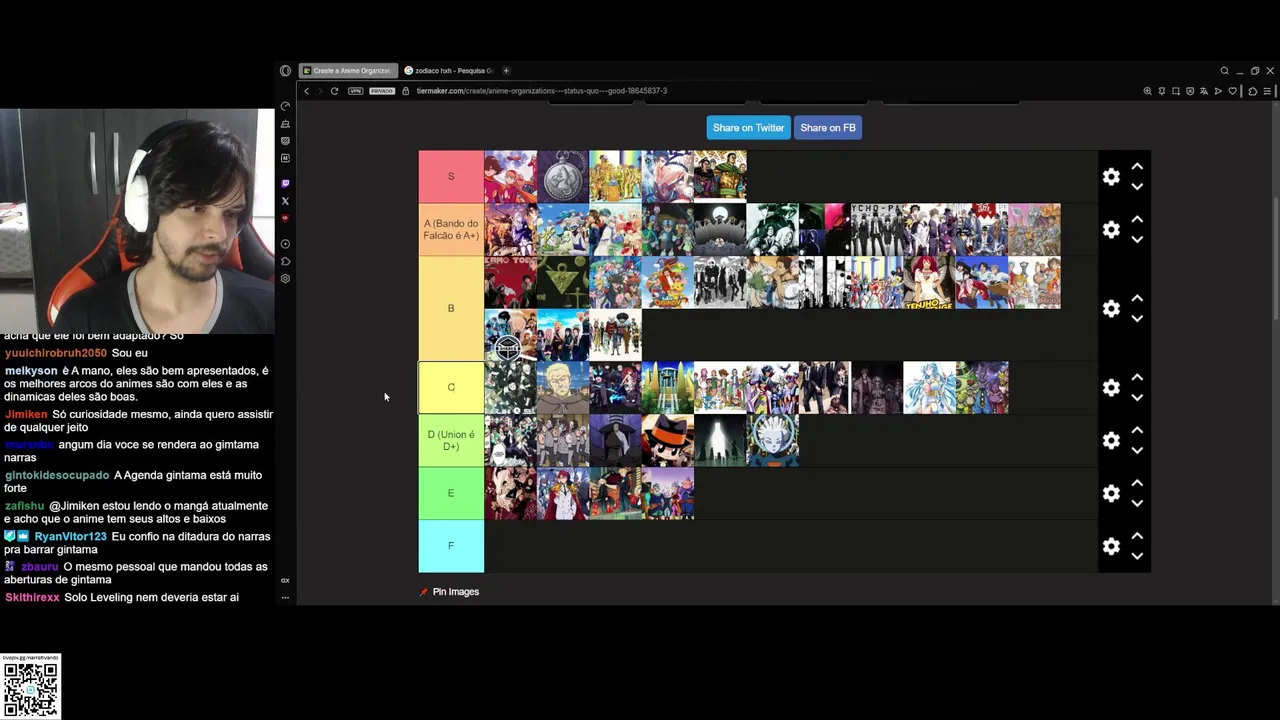
Task: Move B tier row up with arrow
Action: 1137,298
